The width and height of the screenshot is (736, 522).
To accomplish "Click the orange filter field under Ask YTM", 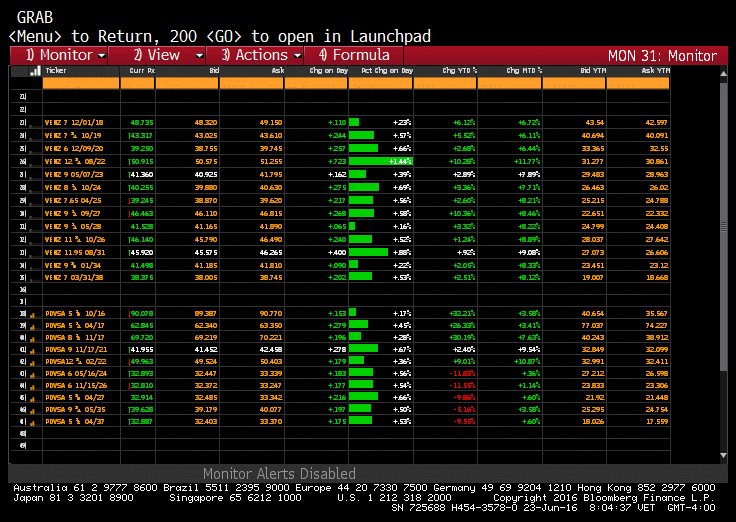I will pos(638,83).
